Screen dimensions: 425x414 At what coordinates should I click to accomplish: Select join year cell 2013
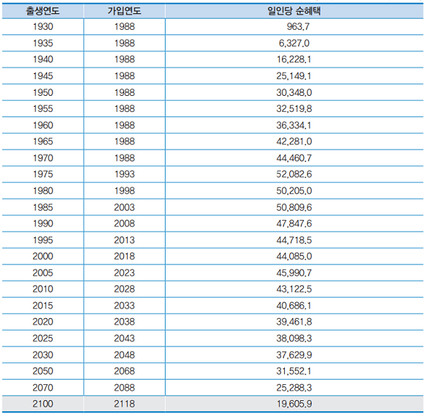[124, 240]
